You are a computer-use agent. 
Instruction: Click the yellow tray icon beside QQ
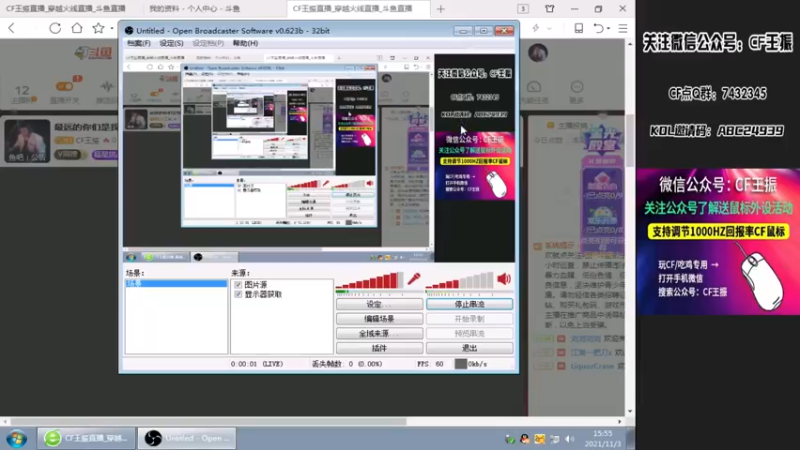540,439
